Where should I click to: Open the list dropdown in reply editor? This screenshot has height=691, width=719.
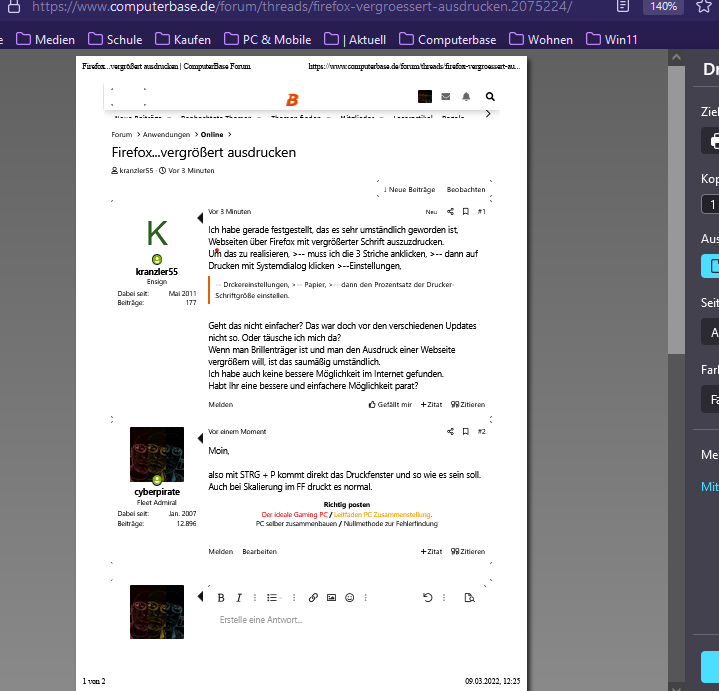point(274,597)
